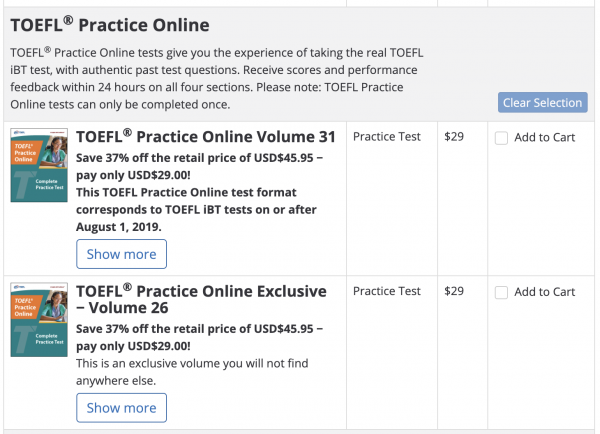This screenshot has width=600, height=434.
Task: Open the Volume 31 book cover thumbnail
Action: point(39,166)
